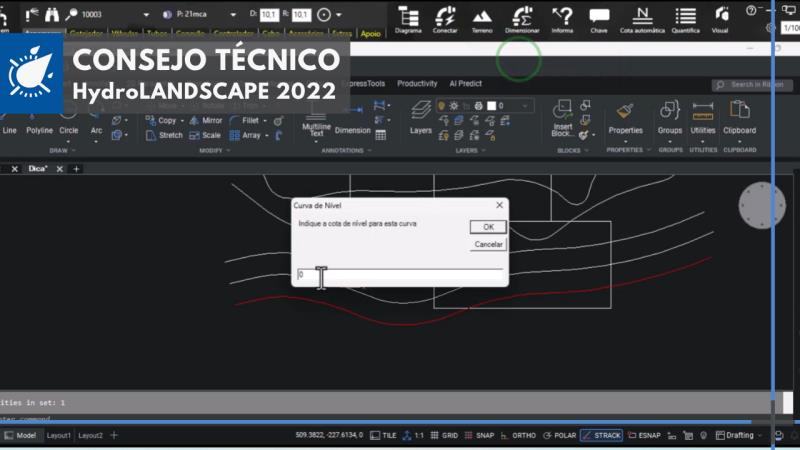Open the Terreno tool
800x450 pixels.
(x=482, y=19)
